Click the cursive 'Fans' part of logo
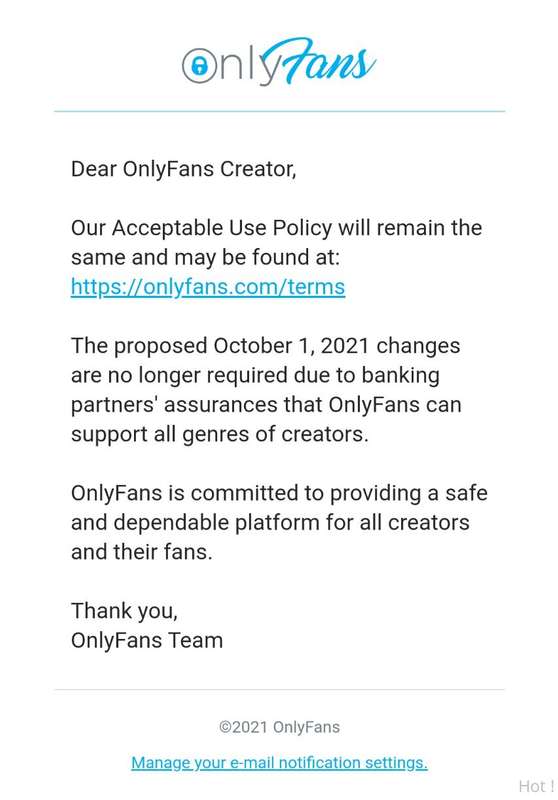This screenshot has width=558, height=800. [322, 61]
